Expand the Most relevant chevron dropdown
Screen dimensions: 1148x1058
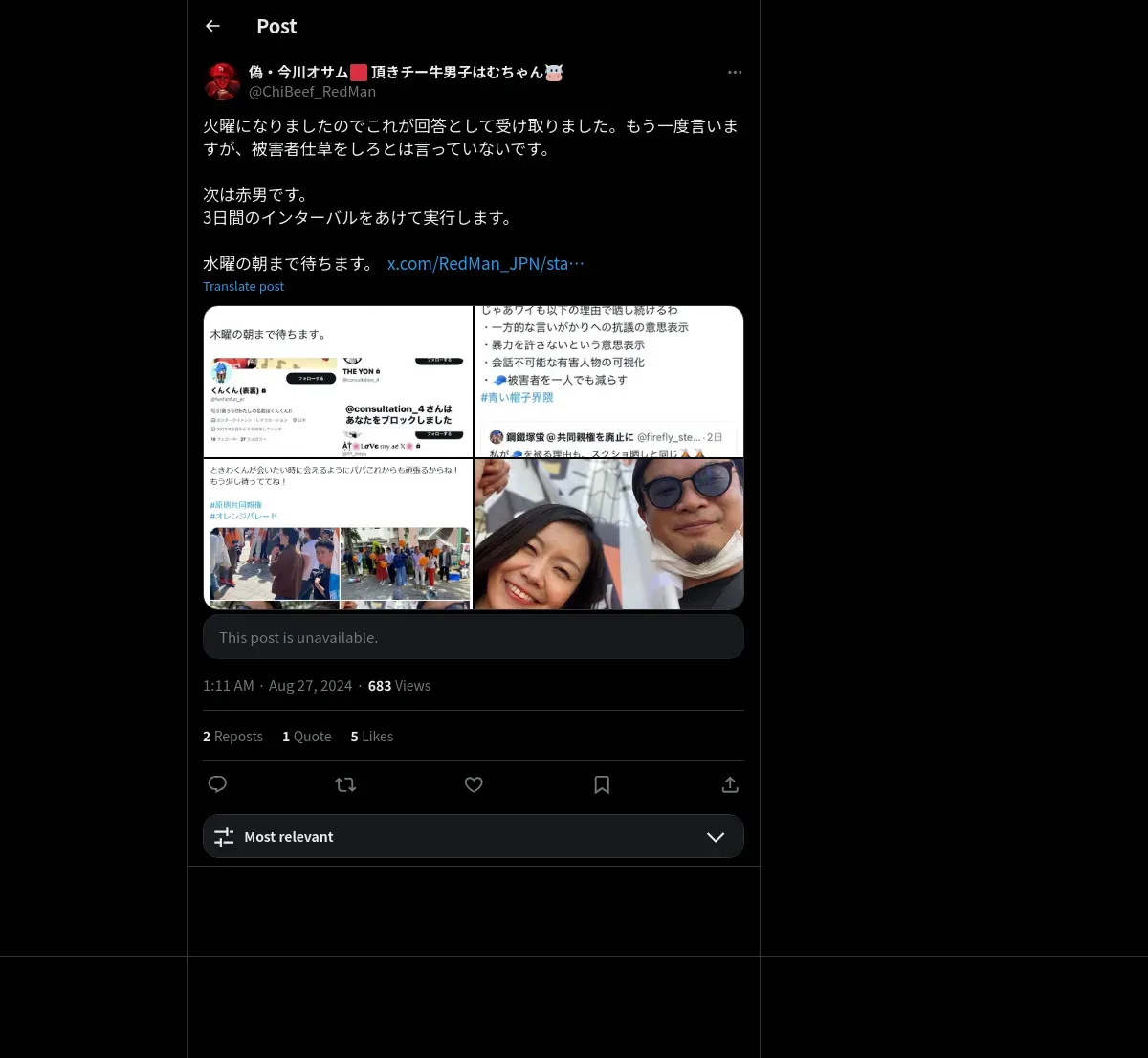716,837
